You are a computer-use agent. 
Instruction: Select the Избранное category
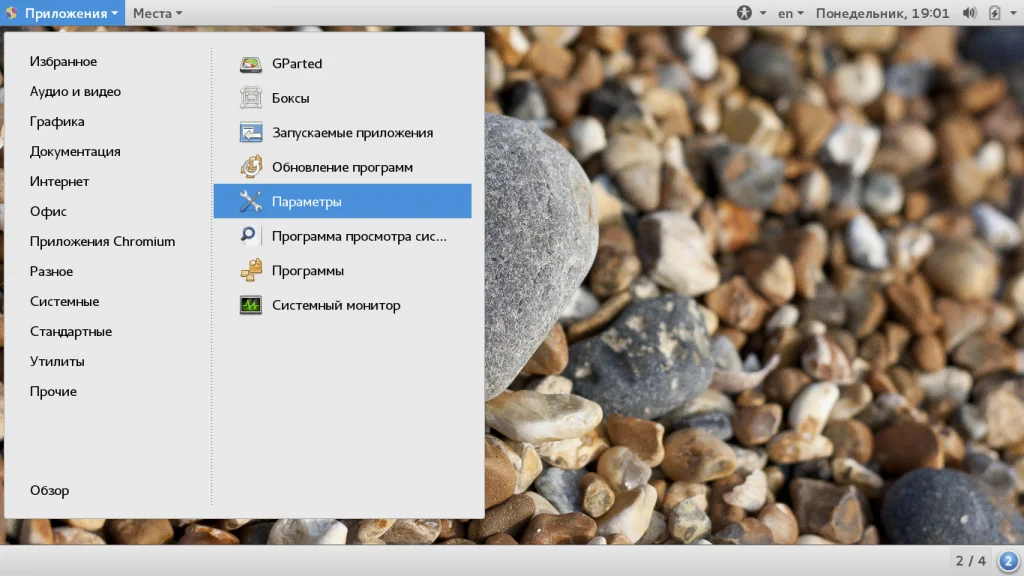coord(63,61)
